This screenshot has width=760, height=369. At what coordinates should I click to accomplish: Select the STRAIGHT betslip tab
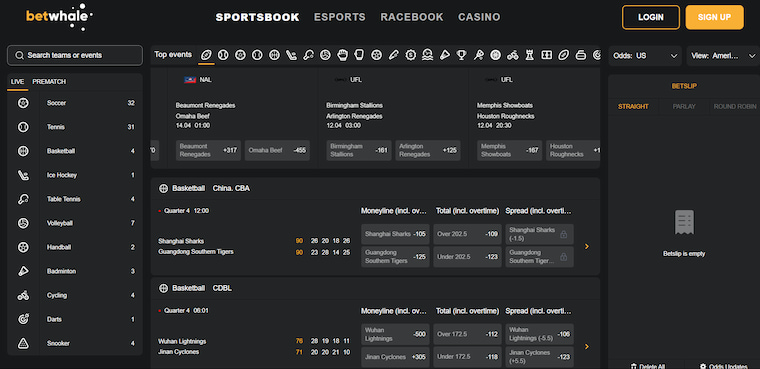point(633,107)
